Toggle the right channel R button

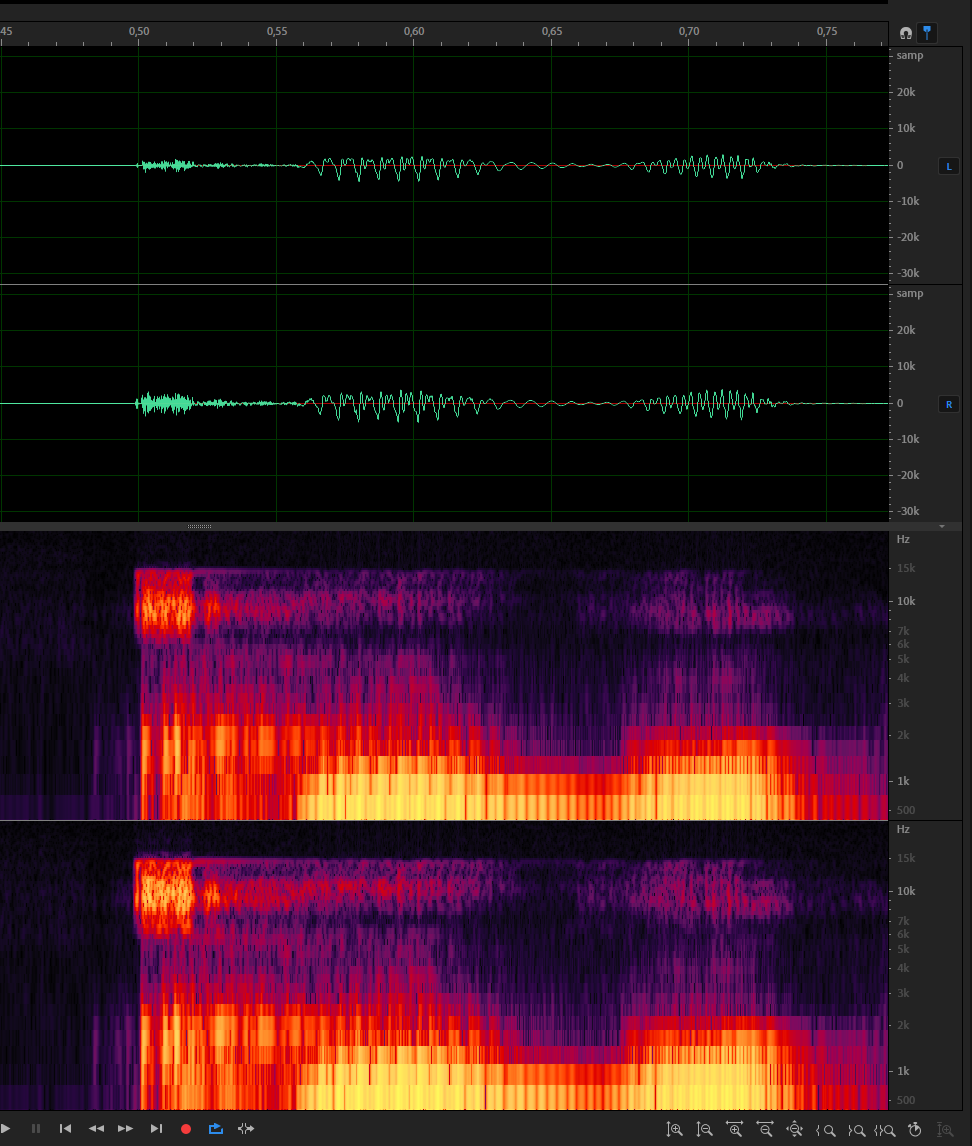pos(949,404)
